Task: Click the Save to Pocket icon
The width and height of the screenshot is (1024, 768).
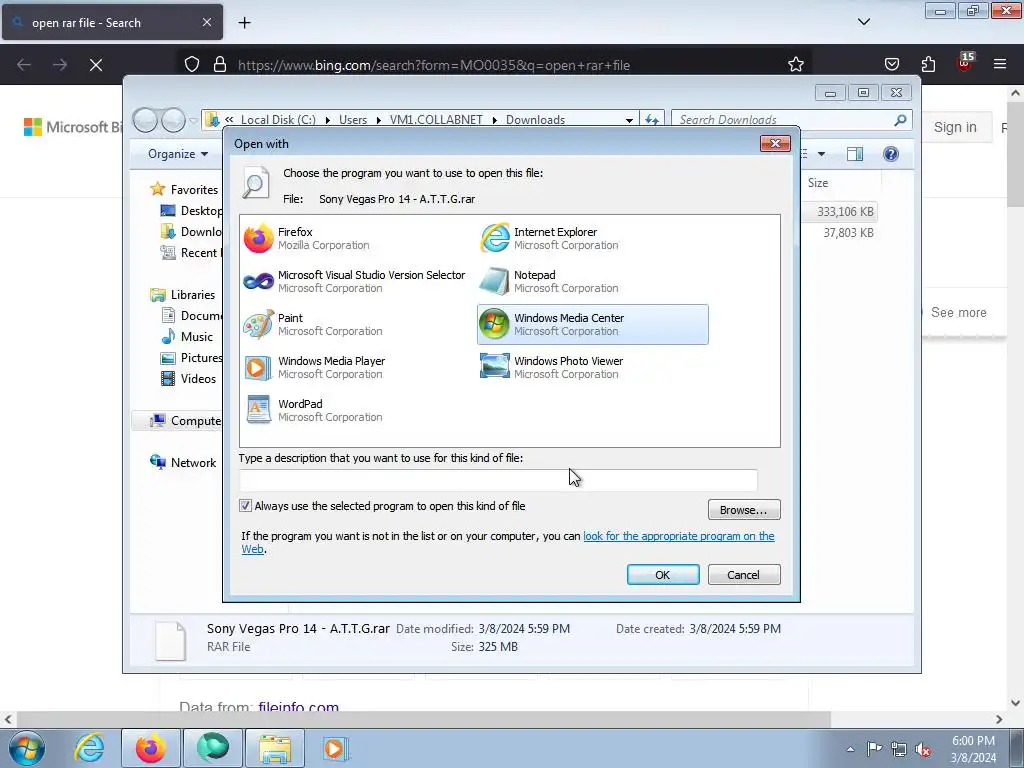Action: pyautogui.click(x=891, y=64)
